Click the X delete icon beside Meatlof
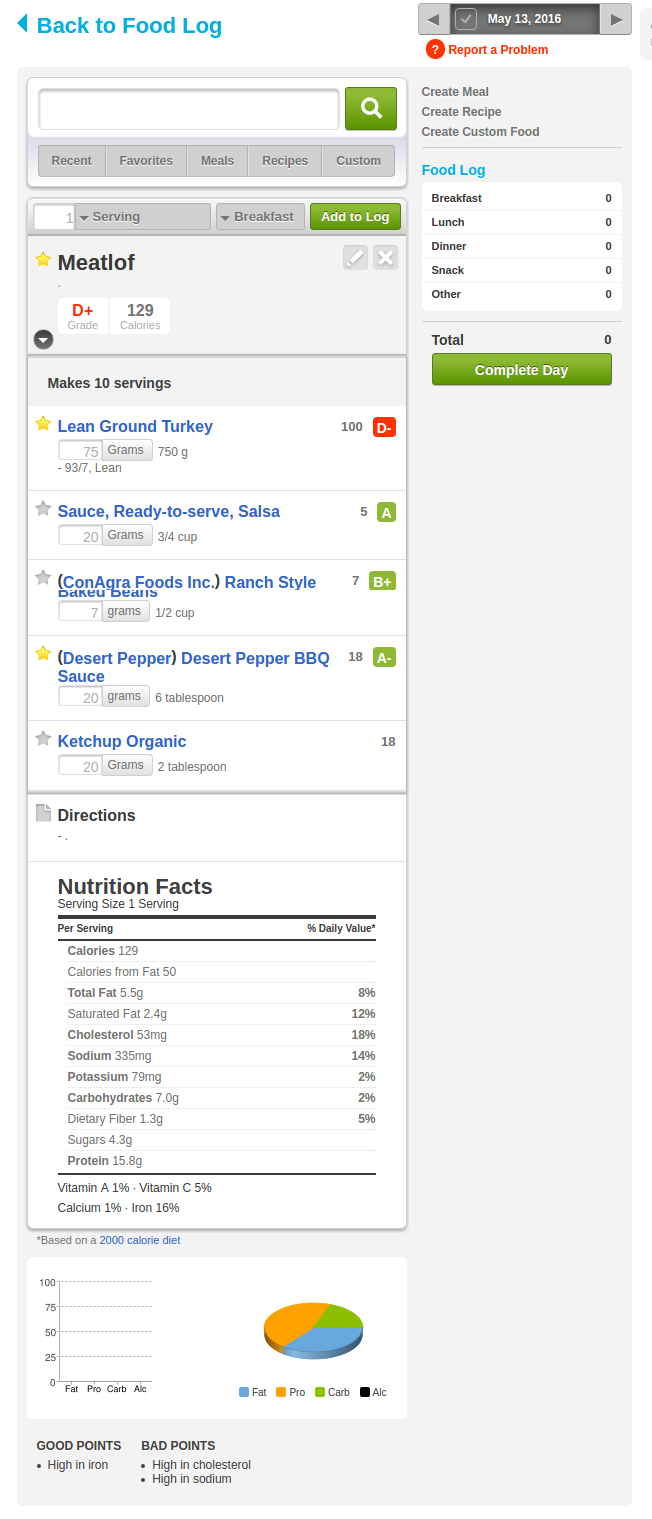 [x=385, y=258]
